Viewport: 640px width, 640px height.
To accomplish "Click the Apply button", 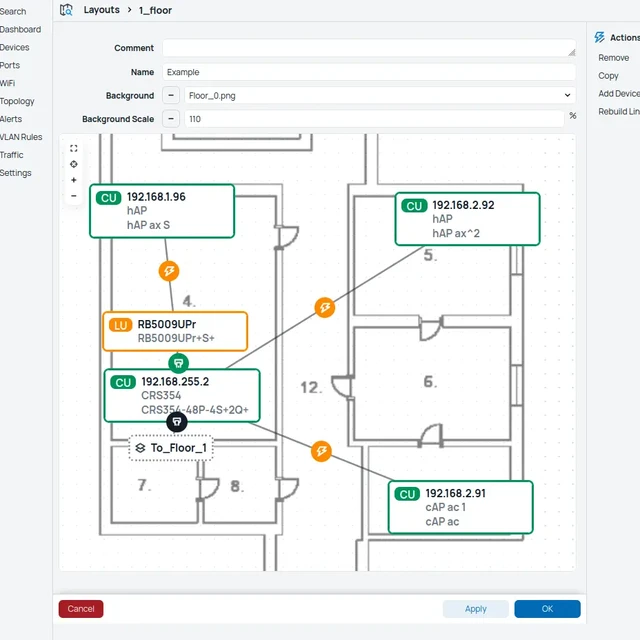I will point(476,609).
